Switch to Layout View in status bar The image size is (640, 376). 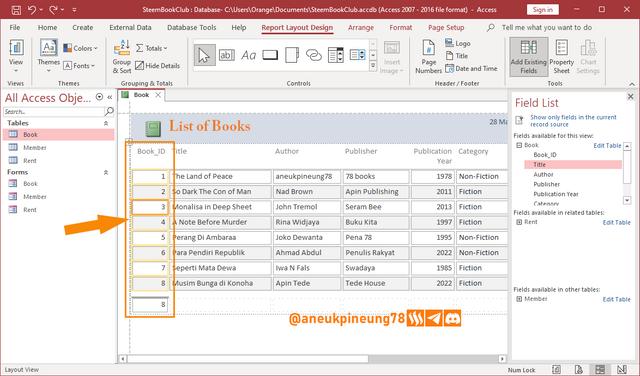[600, 369]
